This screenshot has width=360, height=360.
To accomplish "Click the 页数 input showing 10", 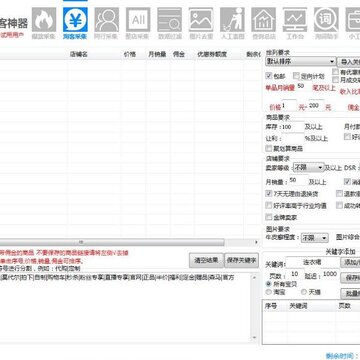I will point(294,274).
